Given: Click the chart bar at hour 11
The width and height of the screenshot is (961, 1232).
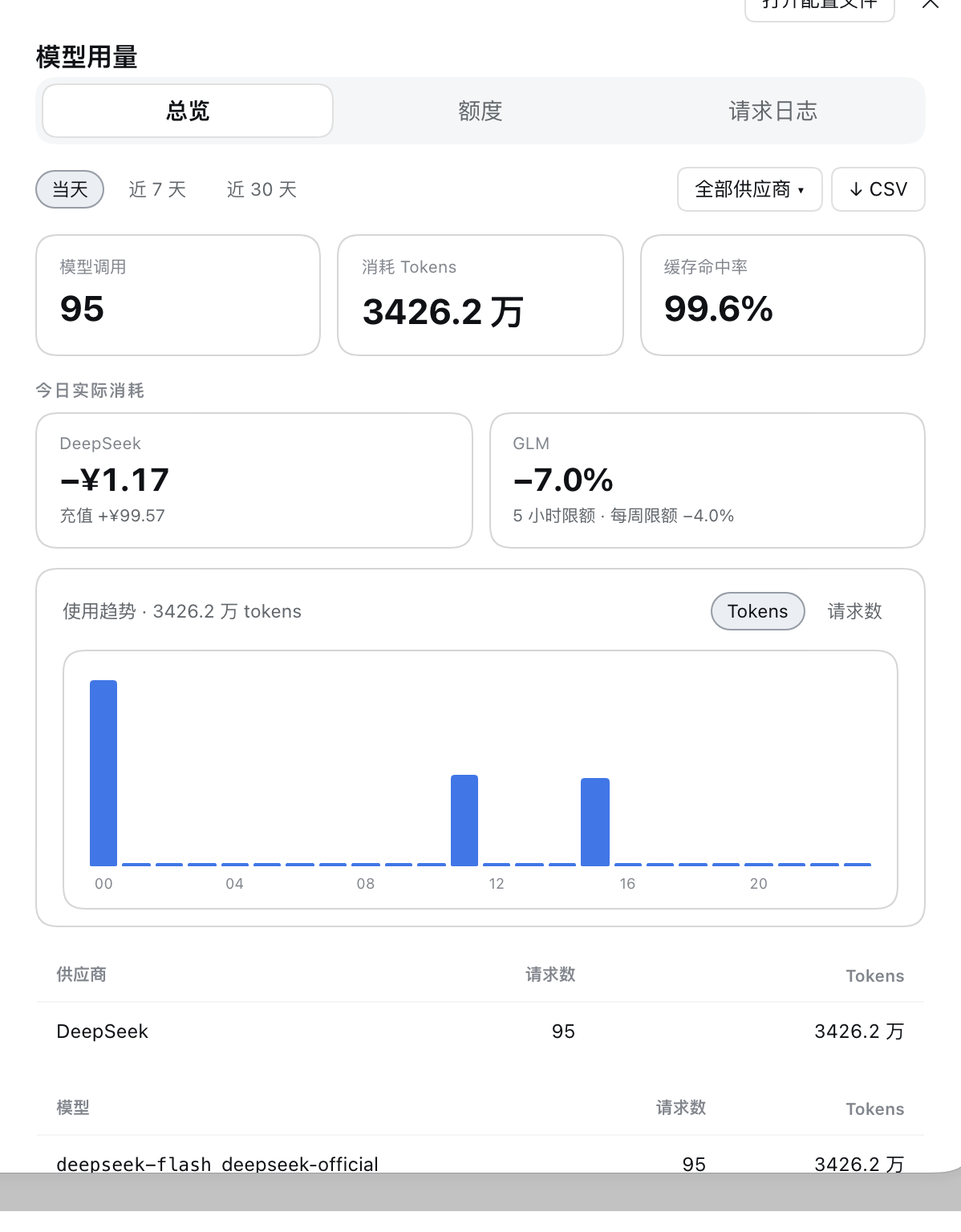Looking at the screenshot, I should point(464,821).
